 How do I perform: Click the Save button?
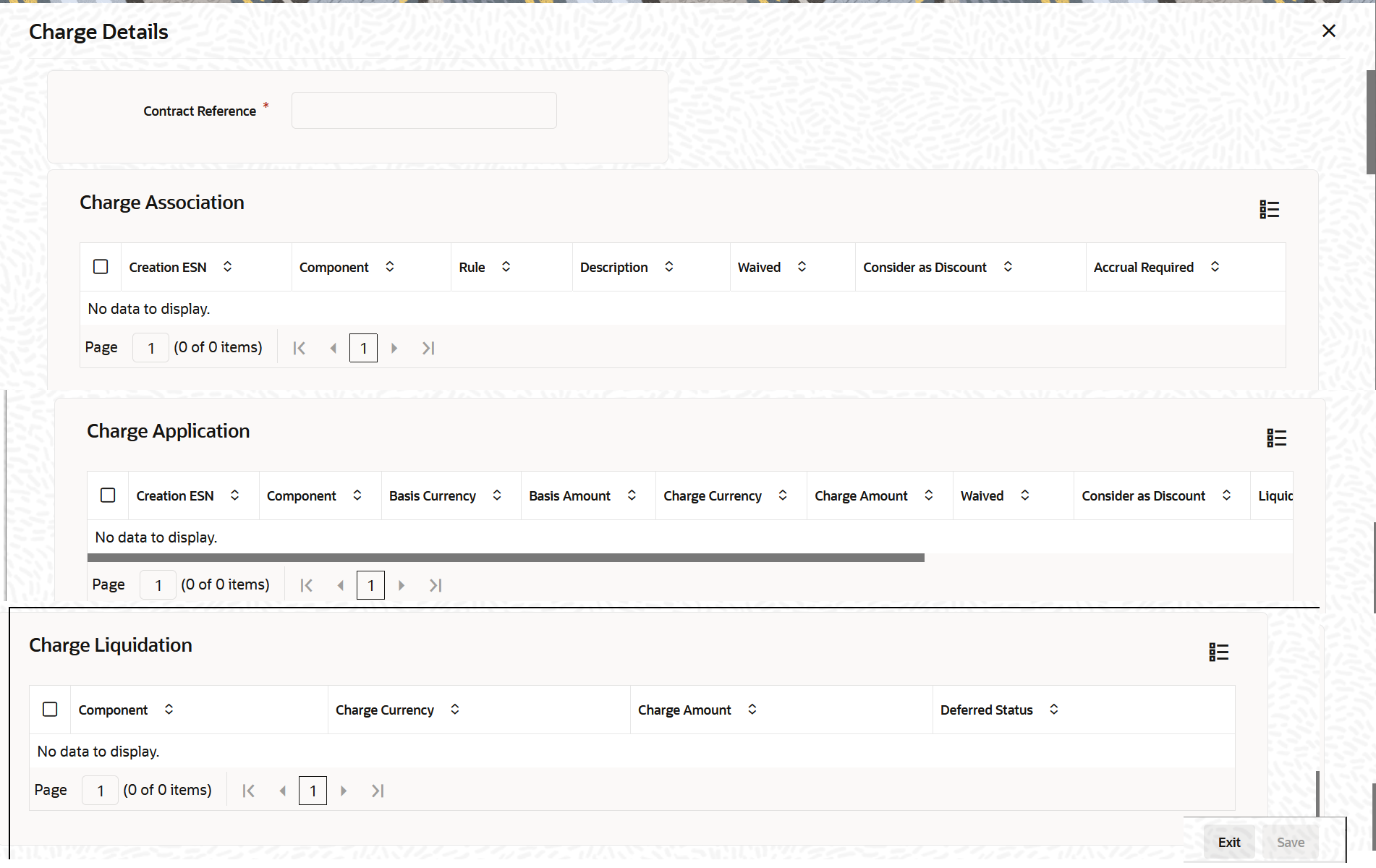pos(1291,843)
